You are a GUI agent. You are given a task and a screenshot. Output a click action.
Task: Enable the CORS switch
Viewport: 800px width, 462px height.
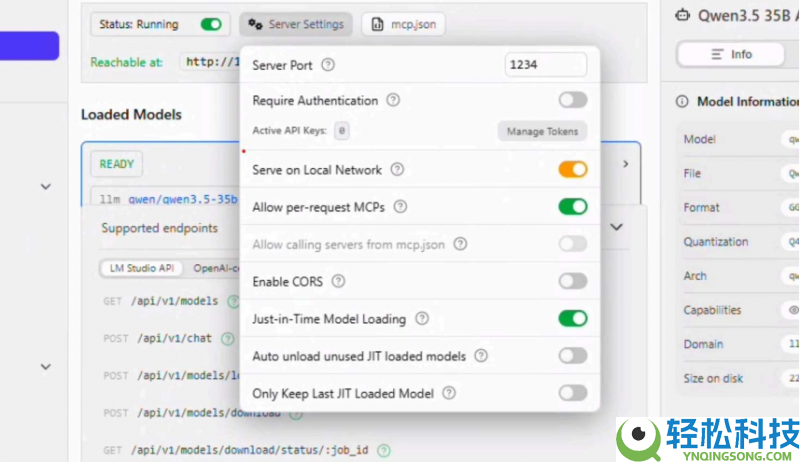(572, 281)
